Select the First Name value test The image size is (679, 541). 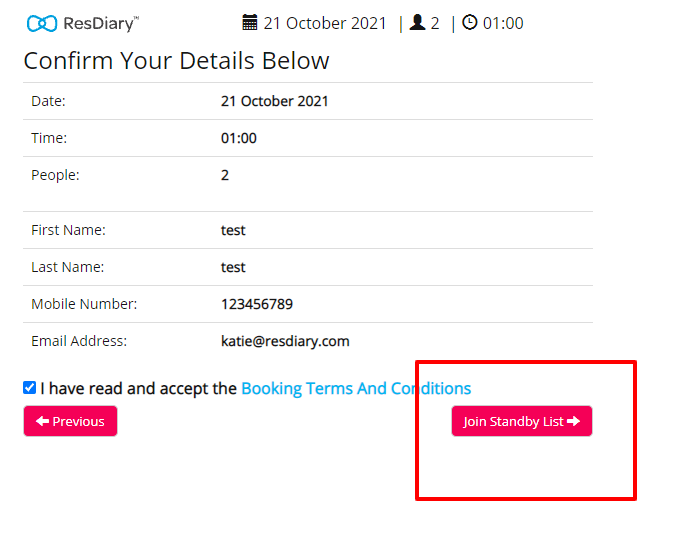point(233,230)
